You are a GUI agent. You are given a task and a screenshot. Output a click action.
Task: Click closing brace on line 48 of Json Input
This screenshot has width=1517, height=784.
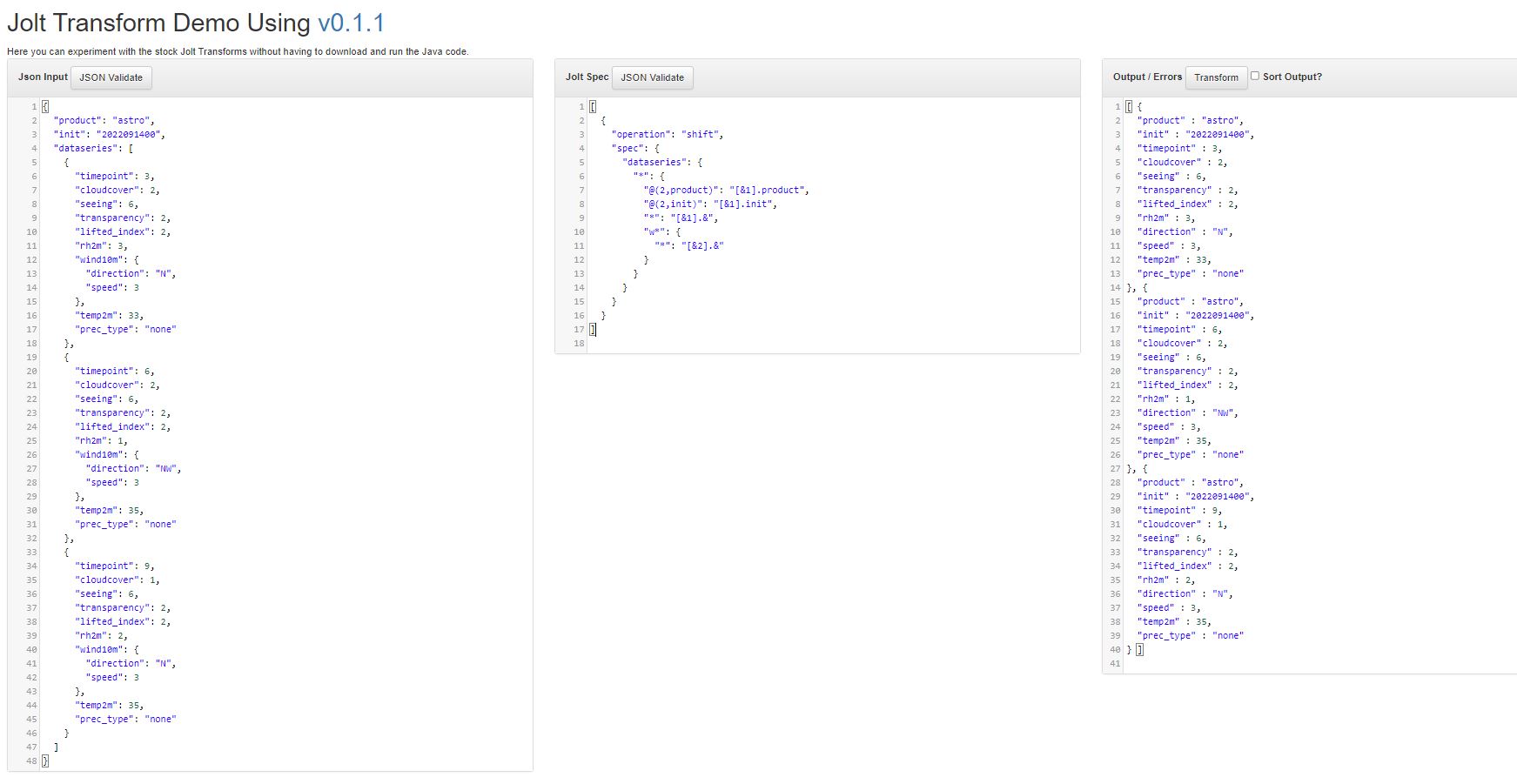(45, 761)
